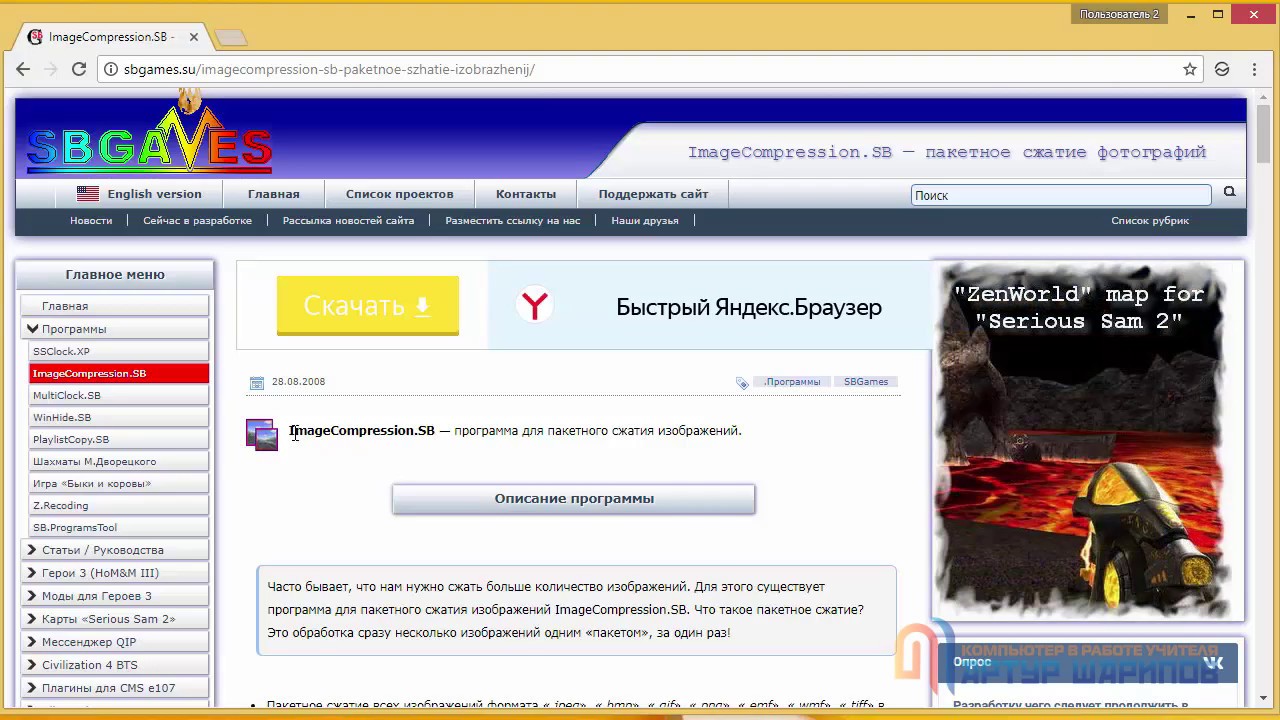Click the scrollbar down arrow
The height and width of the screenshot is (720, 1280).
1263,698
